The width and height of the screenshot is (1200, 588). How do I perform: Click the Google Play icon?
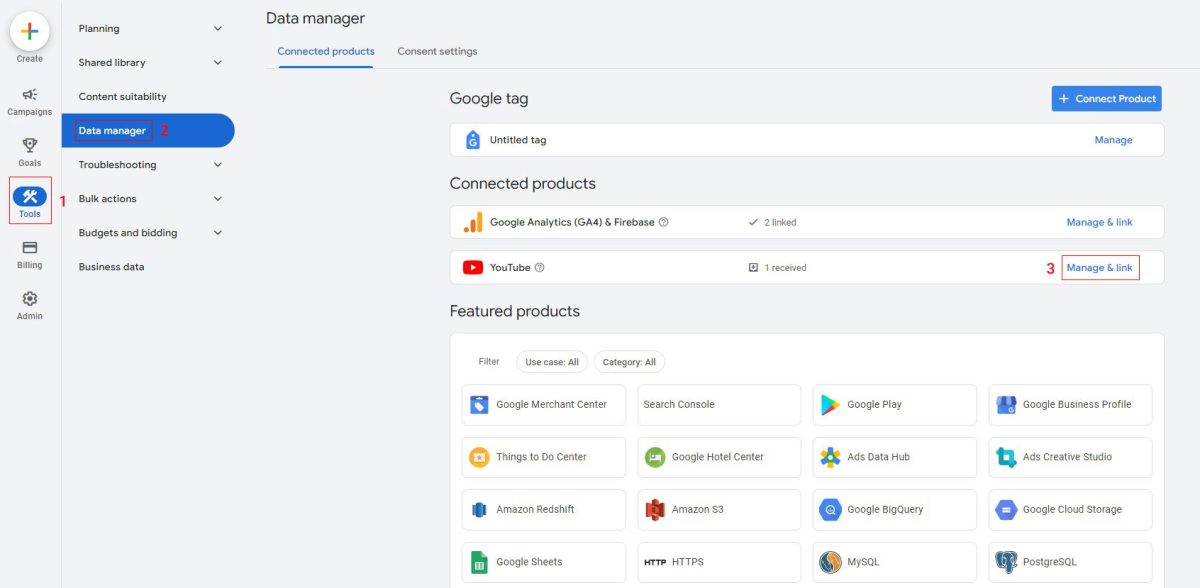[x=830, y=405]
